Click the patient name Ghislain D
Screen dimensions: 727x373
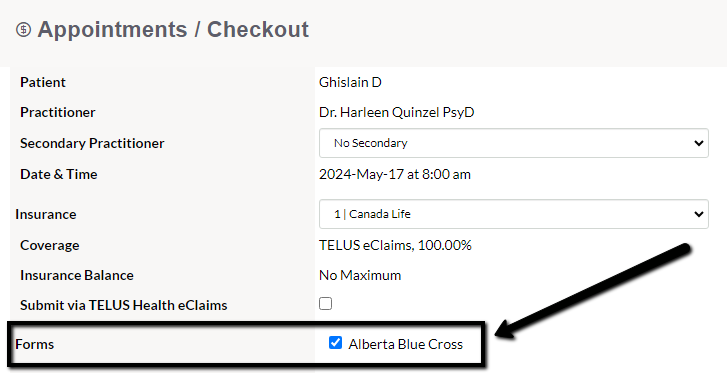coord(350,82)
